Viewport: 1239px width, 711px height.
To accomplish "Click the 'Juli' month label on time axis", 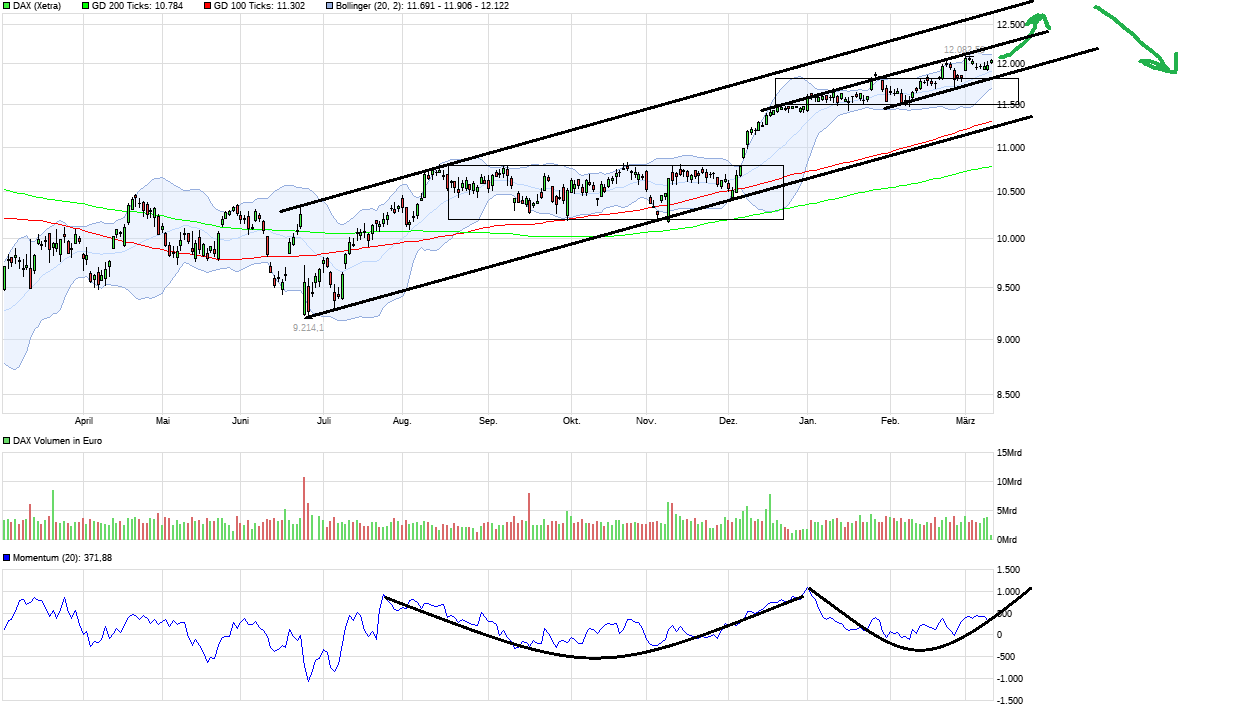I will (323, 421).
